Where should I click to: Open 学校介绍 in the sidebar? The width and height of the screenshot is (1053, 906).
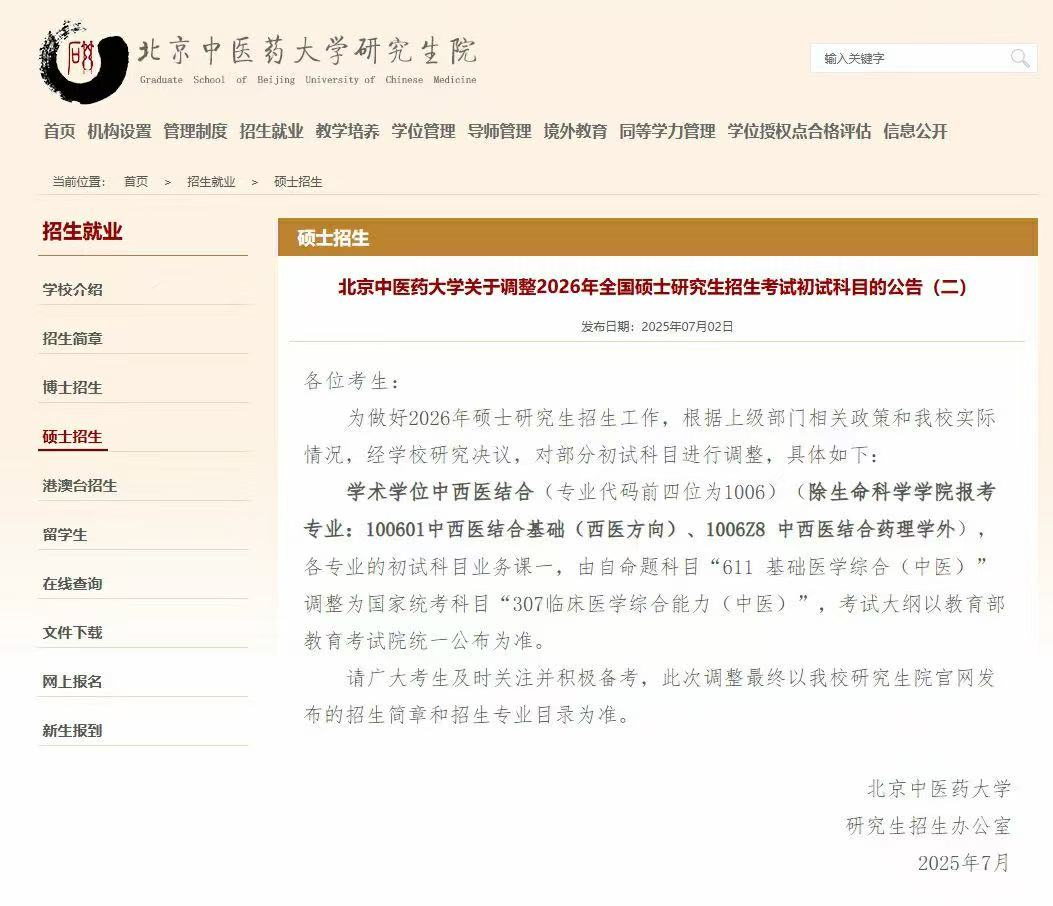(x=73, y=289)
